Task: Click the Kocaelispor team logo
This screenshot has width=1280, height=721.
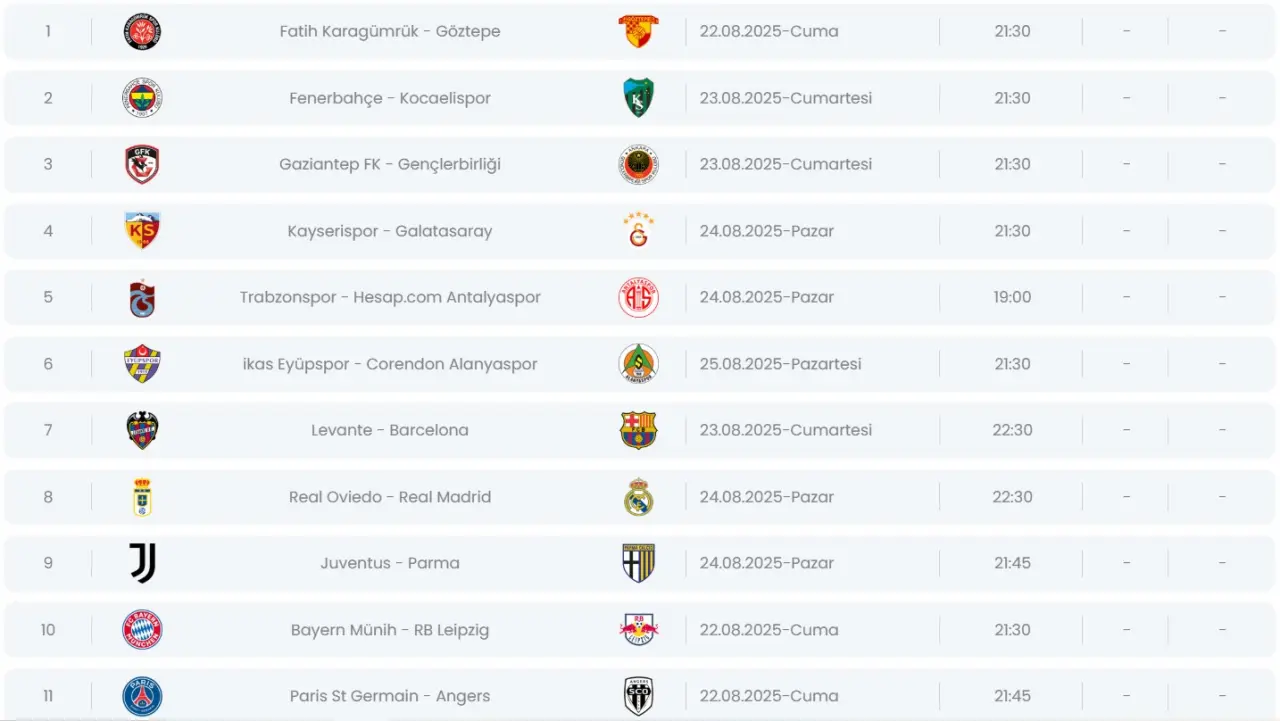Action: tap(638, 98)
